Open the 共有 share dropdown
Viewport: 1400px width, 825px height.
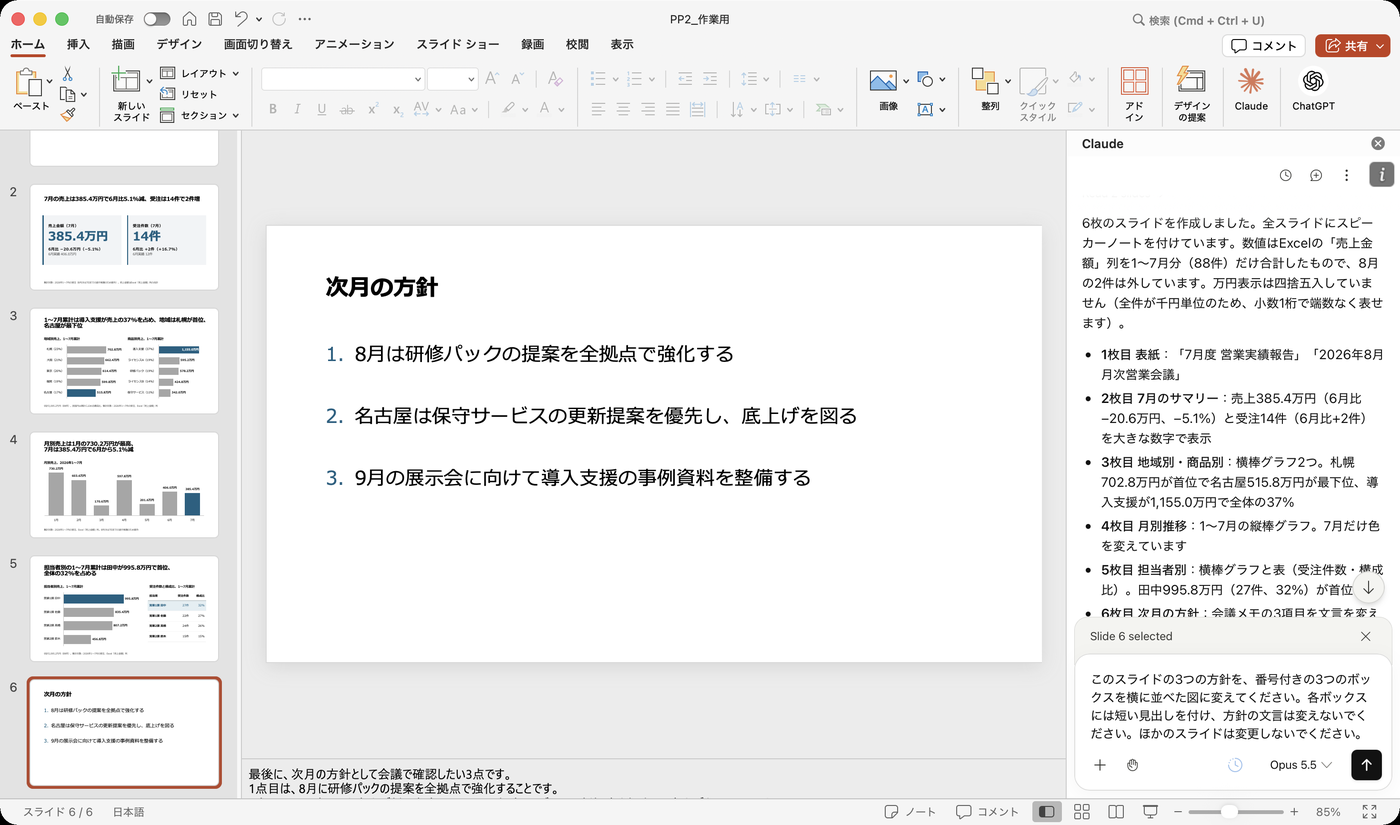(1352, 45)
